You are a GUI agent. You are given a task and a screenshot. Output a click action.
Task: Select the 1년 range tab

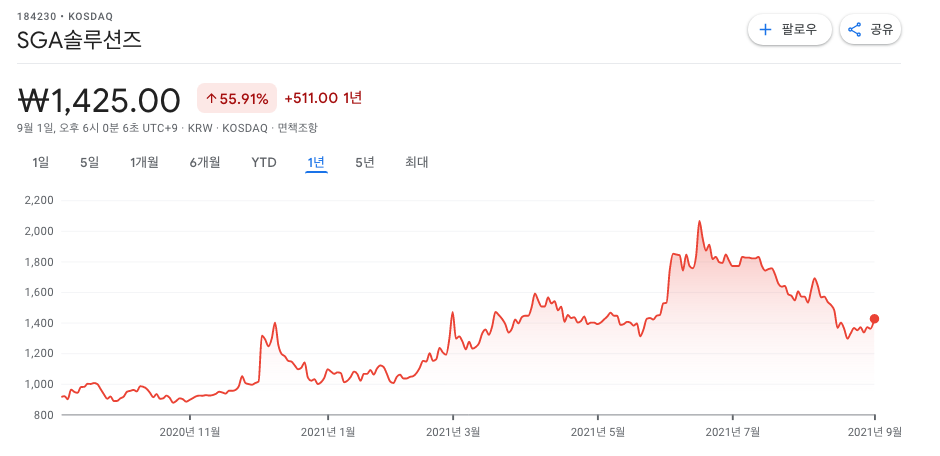pyautogui.click(x=316, y=162)
